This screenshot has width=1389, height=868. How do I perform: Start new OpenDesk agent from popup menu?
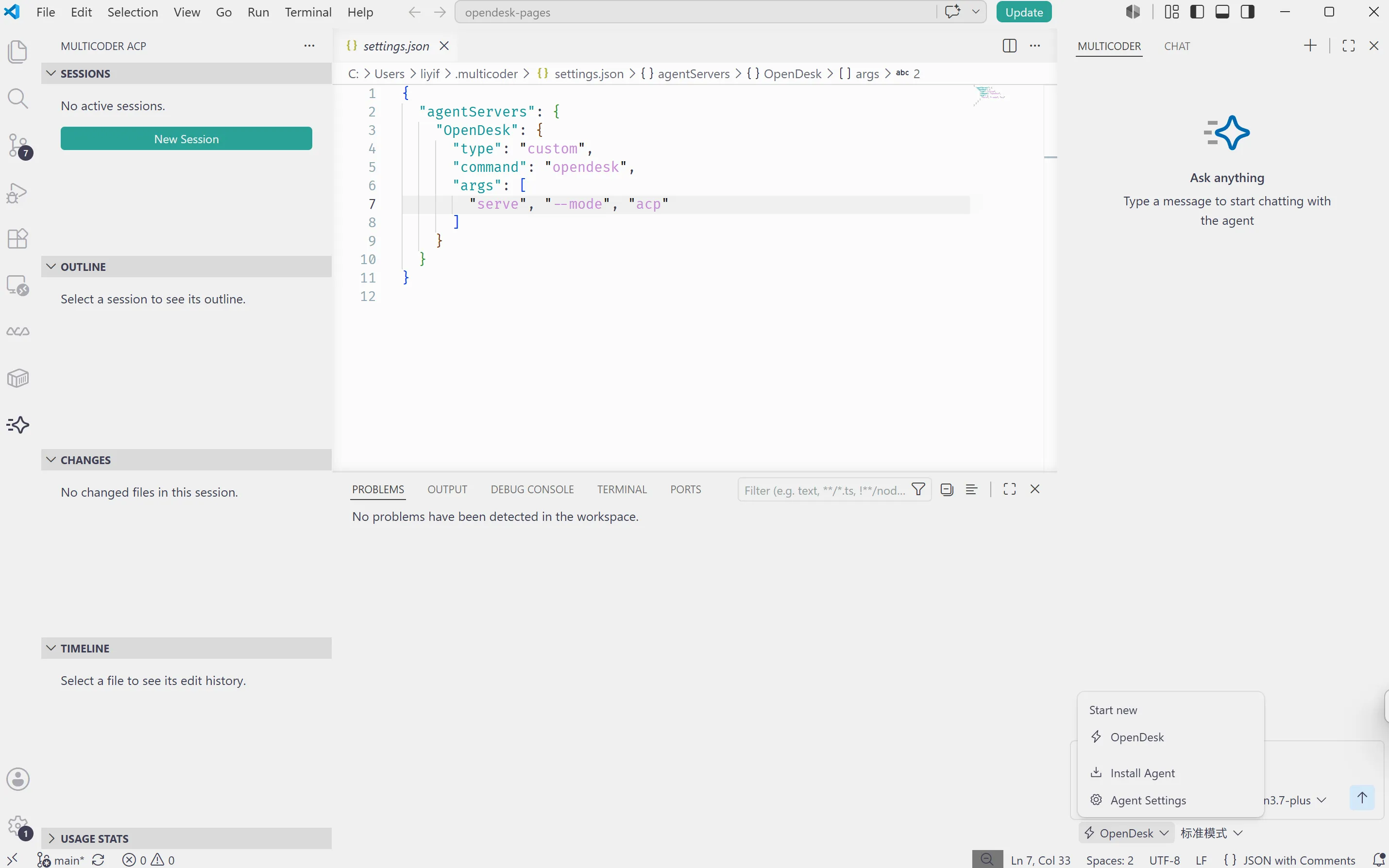tap(1171, 737)
